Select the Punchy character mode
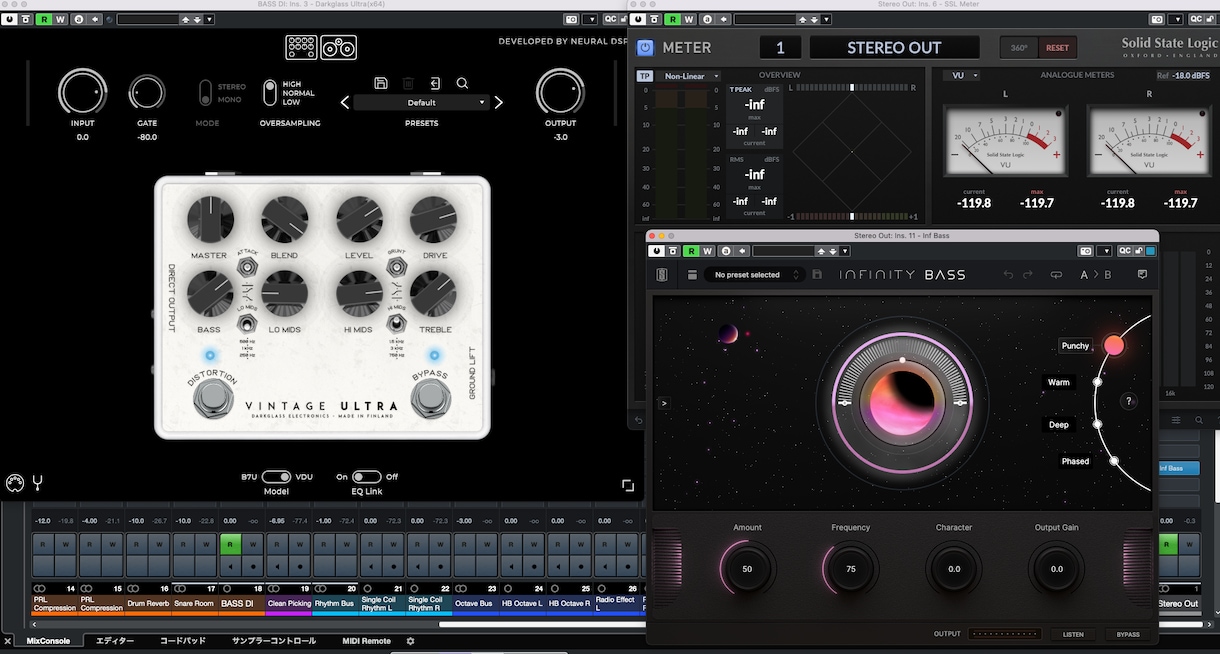 1076,346
